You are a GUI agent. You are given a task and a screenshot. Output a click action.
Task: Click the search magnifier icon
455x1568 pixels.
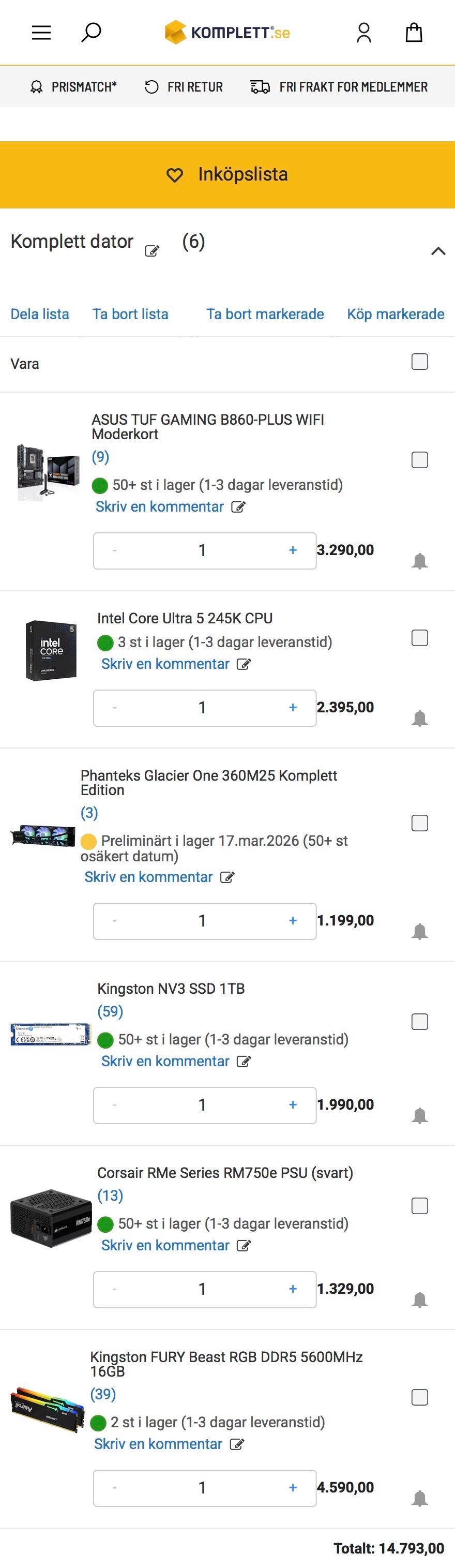pyautogui.click(x=91, y=32)
